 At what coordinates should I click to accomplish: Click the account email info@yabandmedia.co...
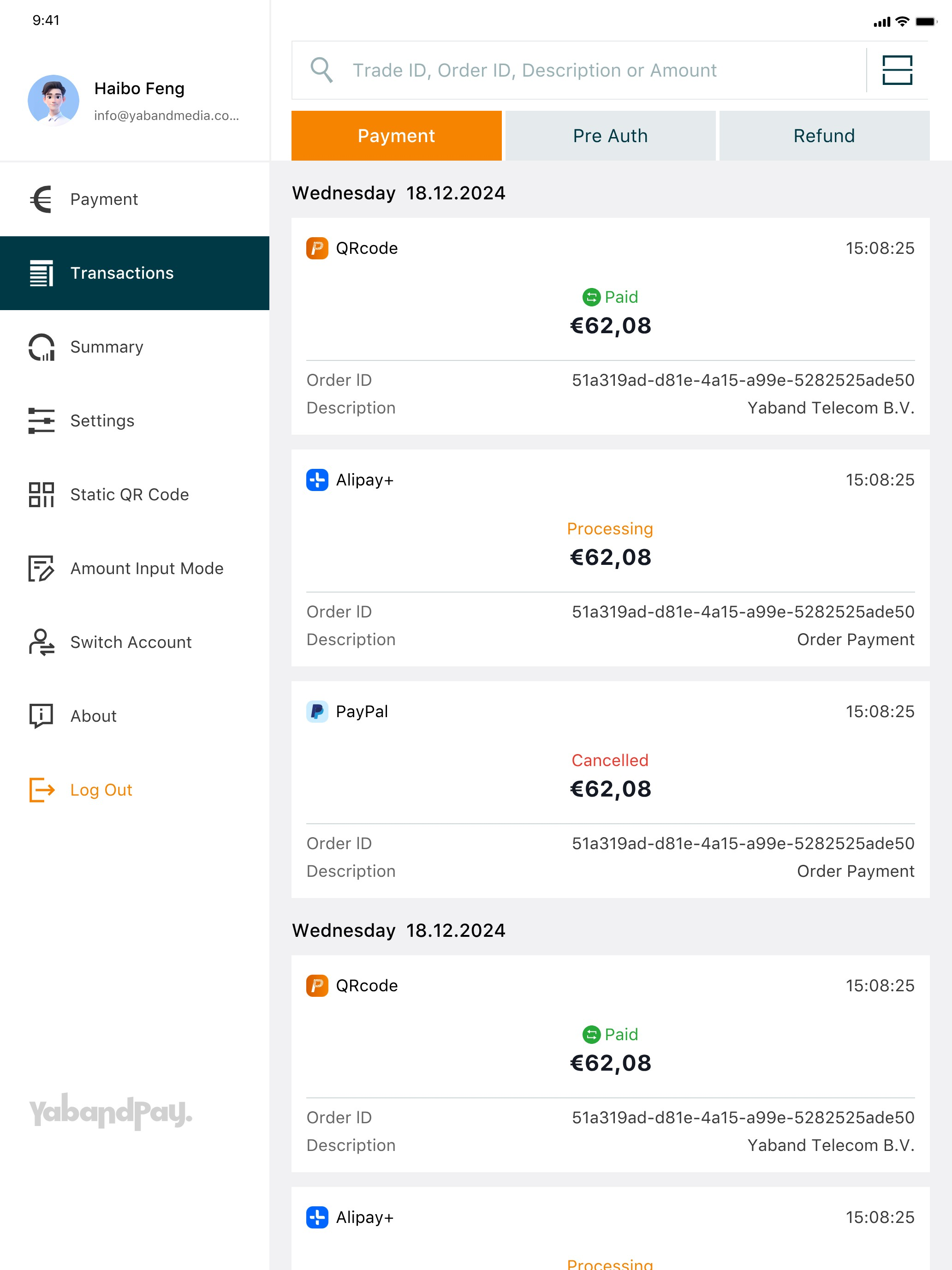pos(167,115)
